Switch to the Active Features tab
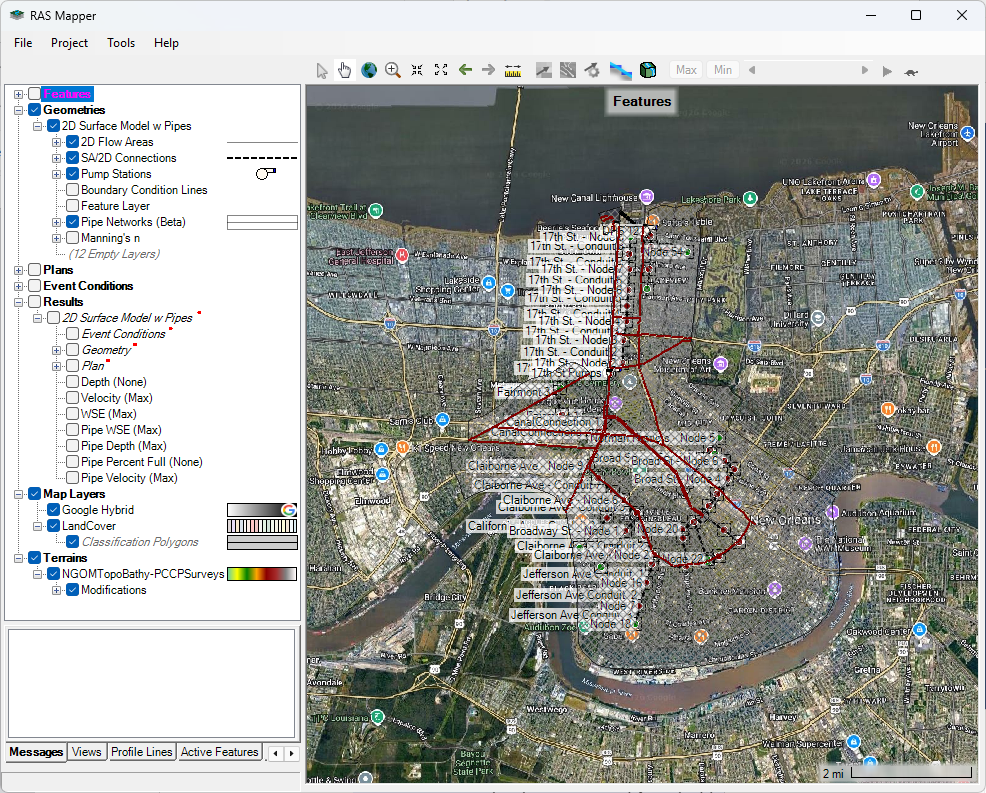Image resolution: width=986 pixels, height=793 pixels. (x=219, y=752)
